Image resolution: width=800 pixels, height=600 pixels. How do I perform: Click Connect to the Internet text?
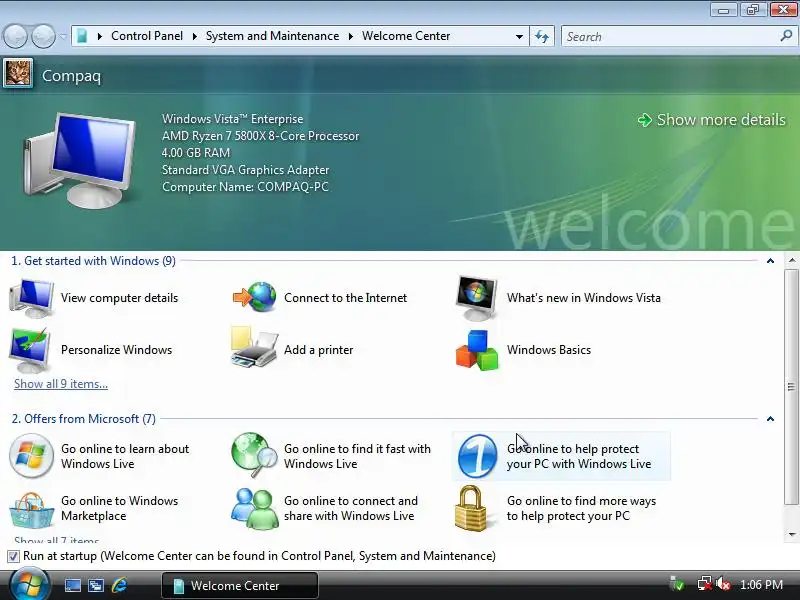click(x=345, y=298)
